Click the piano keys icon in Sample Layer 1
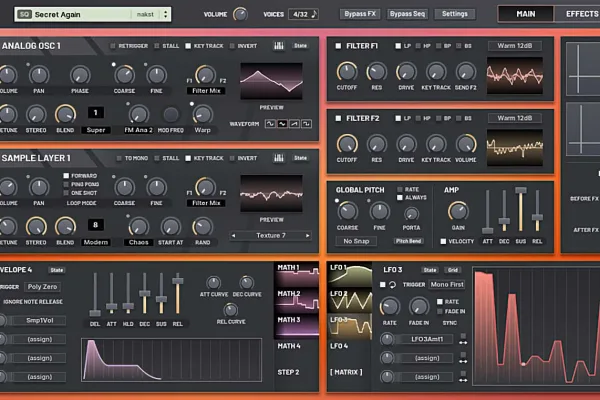Screen dimensions: 600x400 [279, 158]
